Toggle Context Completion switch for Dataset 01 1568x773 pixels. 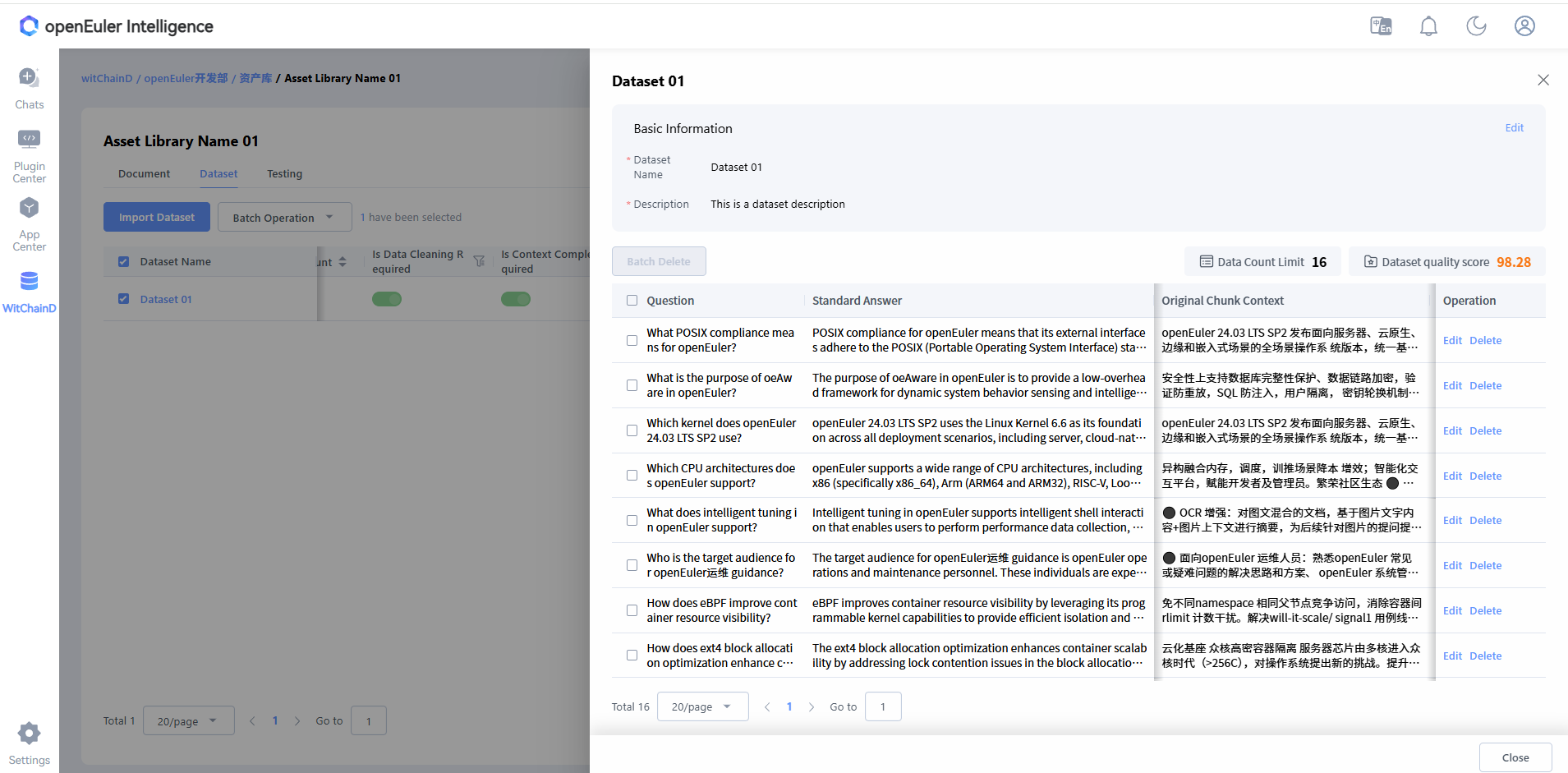[516, 299]
